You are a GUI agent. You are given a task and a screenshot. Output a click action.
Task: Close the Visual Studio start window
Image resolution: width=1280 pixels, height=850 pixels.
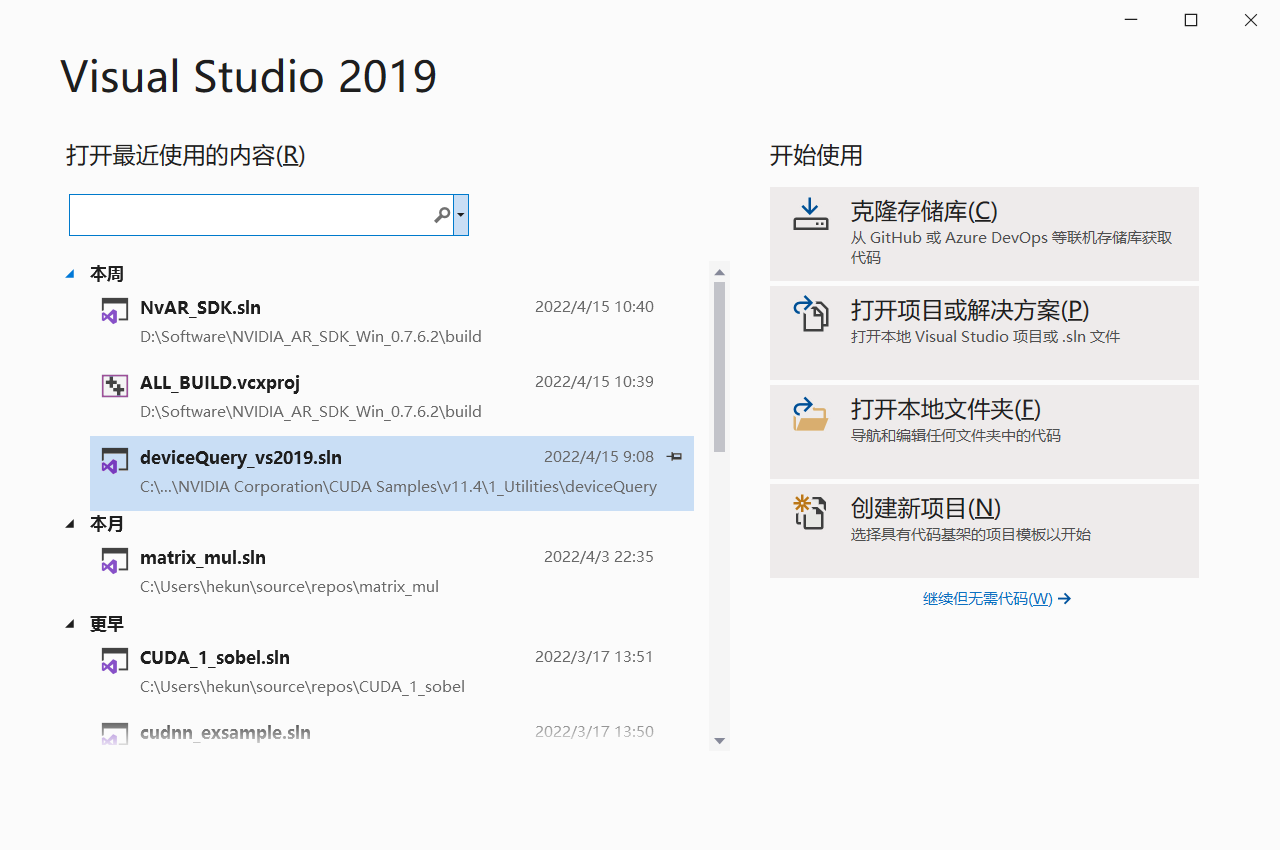pyautogui.click(x=1251, y=20)
